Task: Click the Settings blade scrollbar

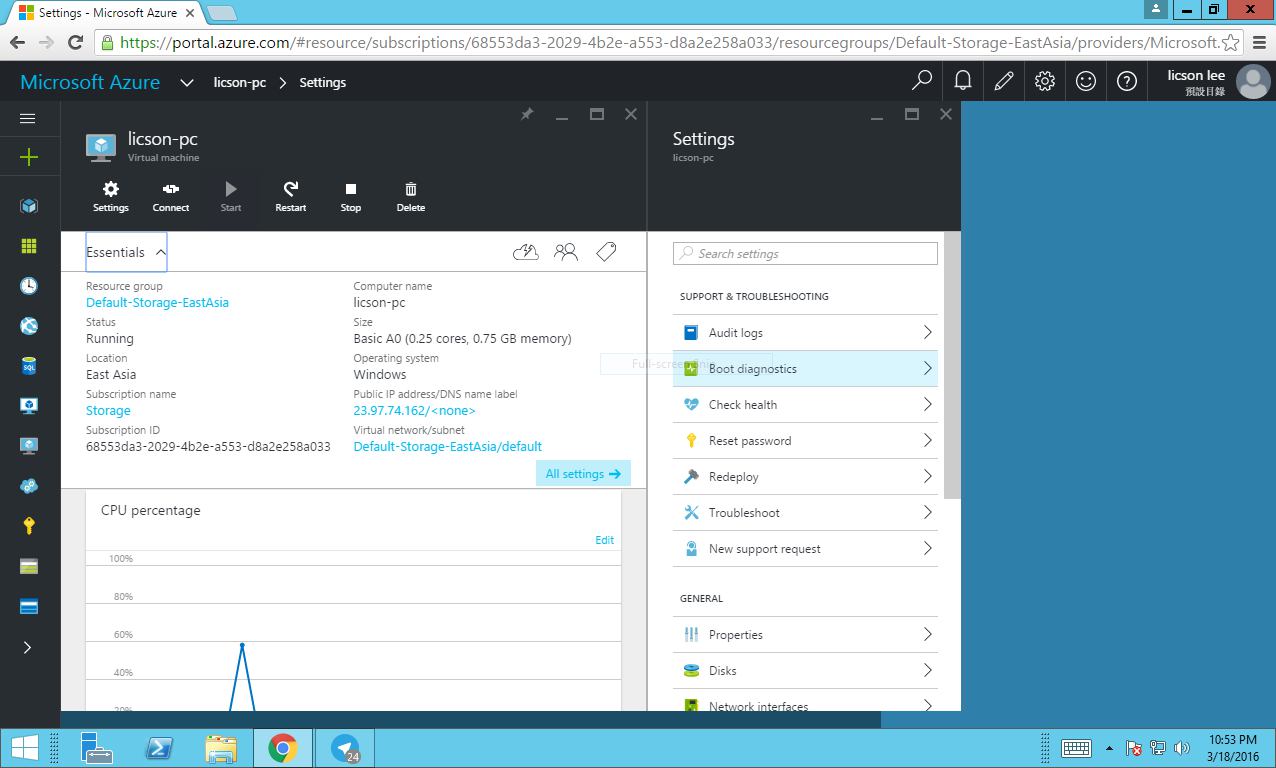Action: pos(952,365)
